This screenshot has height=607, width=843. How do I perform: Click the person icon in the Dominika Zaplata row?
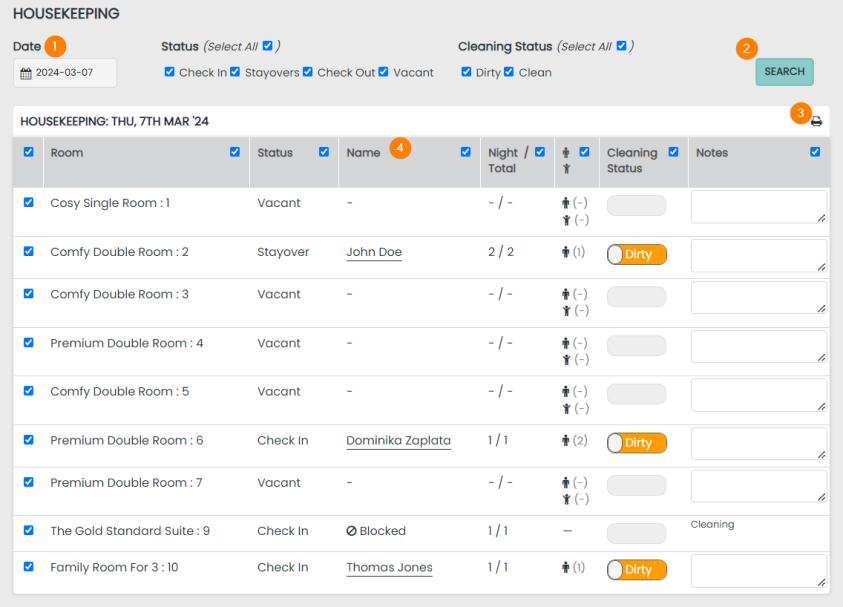click(x=566, y=440)
